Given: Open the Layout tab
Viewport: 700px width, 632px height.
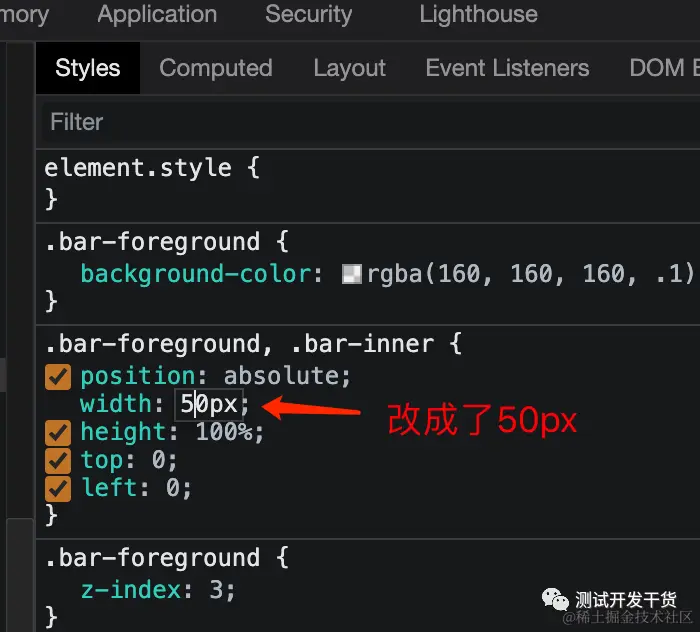Looking at the screenshot, I should [x=350, y=68].
